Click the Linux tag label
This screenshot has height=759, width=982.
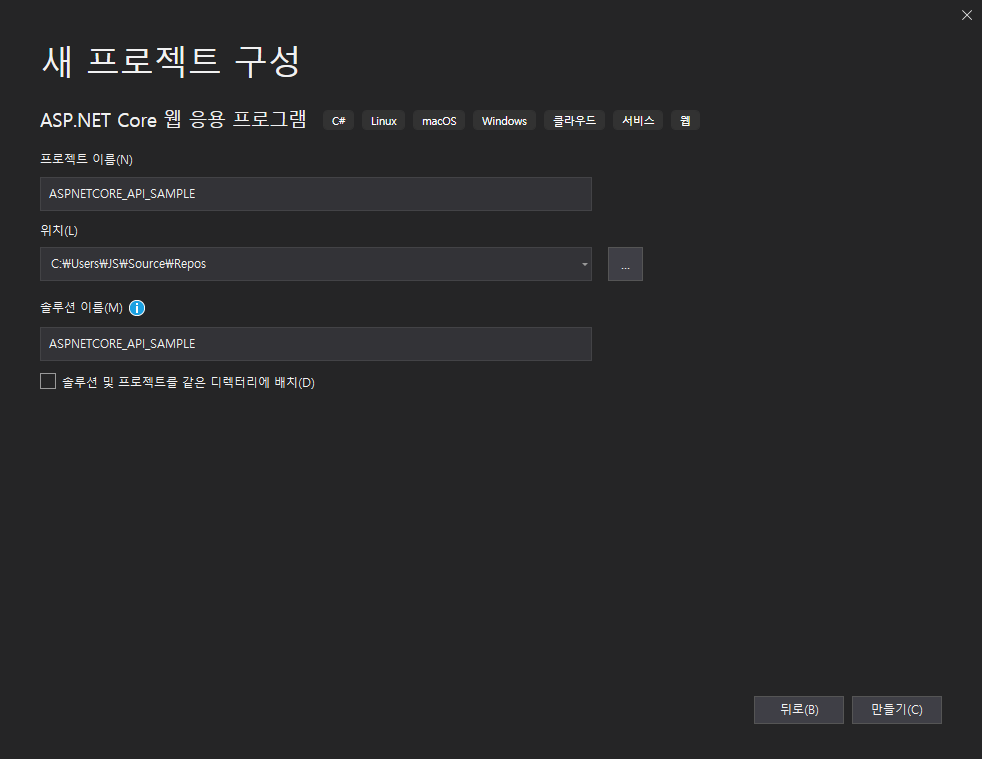point(383,120)
